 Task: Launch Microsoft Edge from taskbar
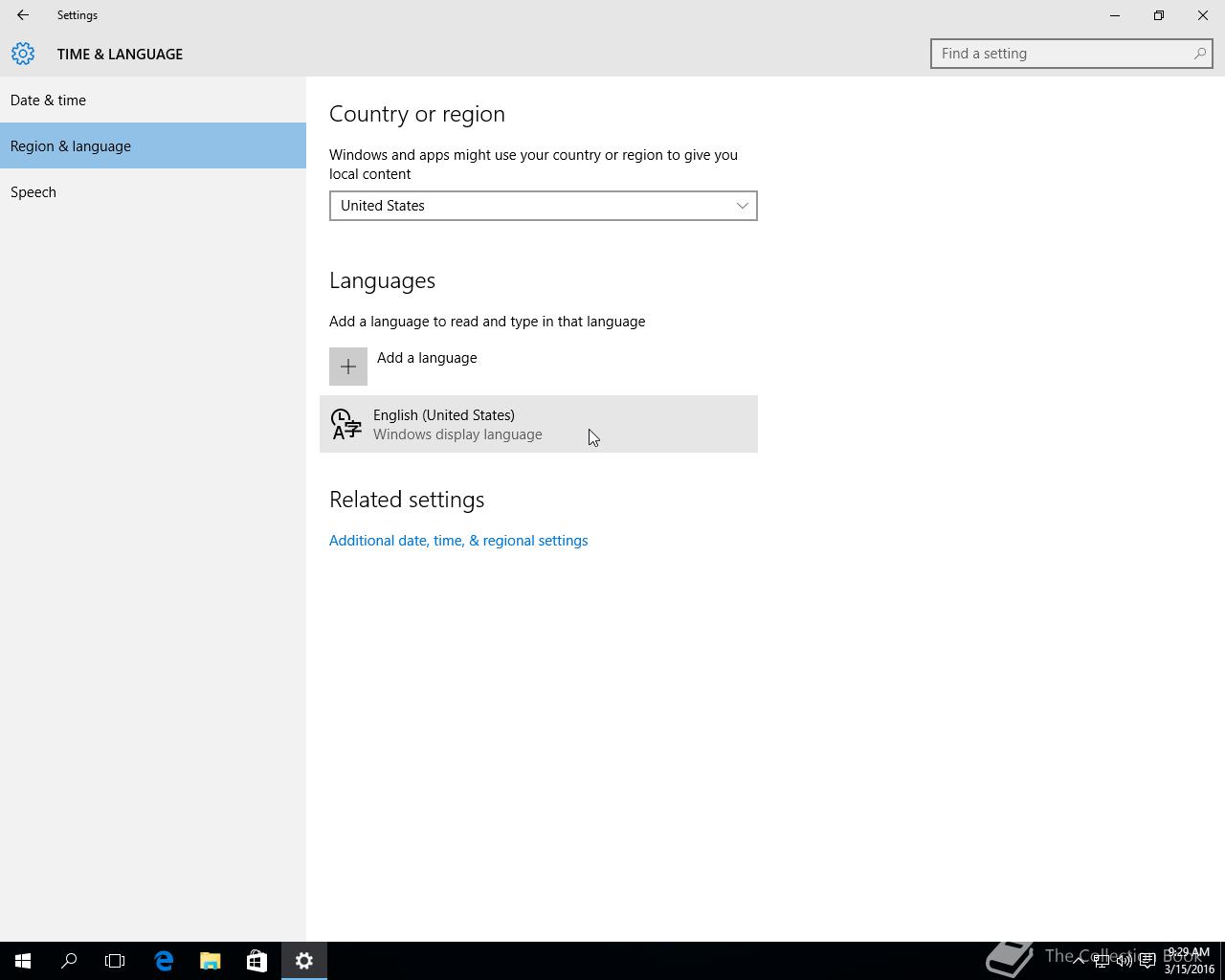pos(164,961)
